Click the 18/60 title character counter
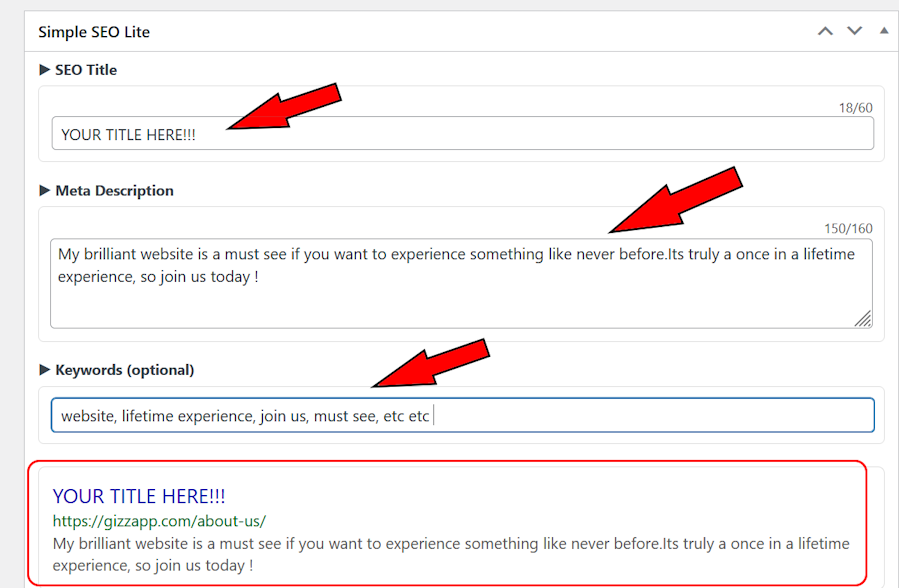Viewport: 899px width, 588px height. point(855,108)
